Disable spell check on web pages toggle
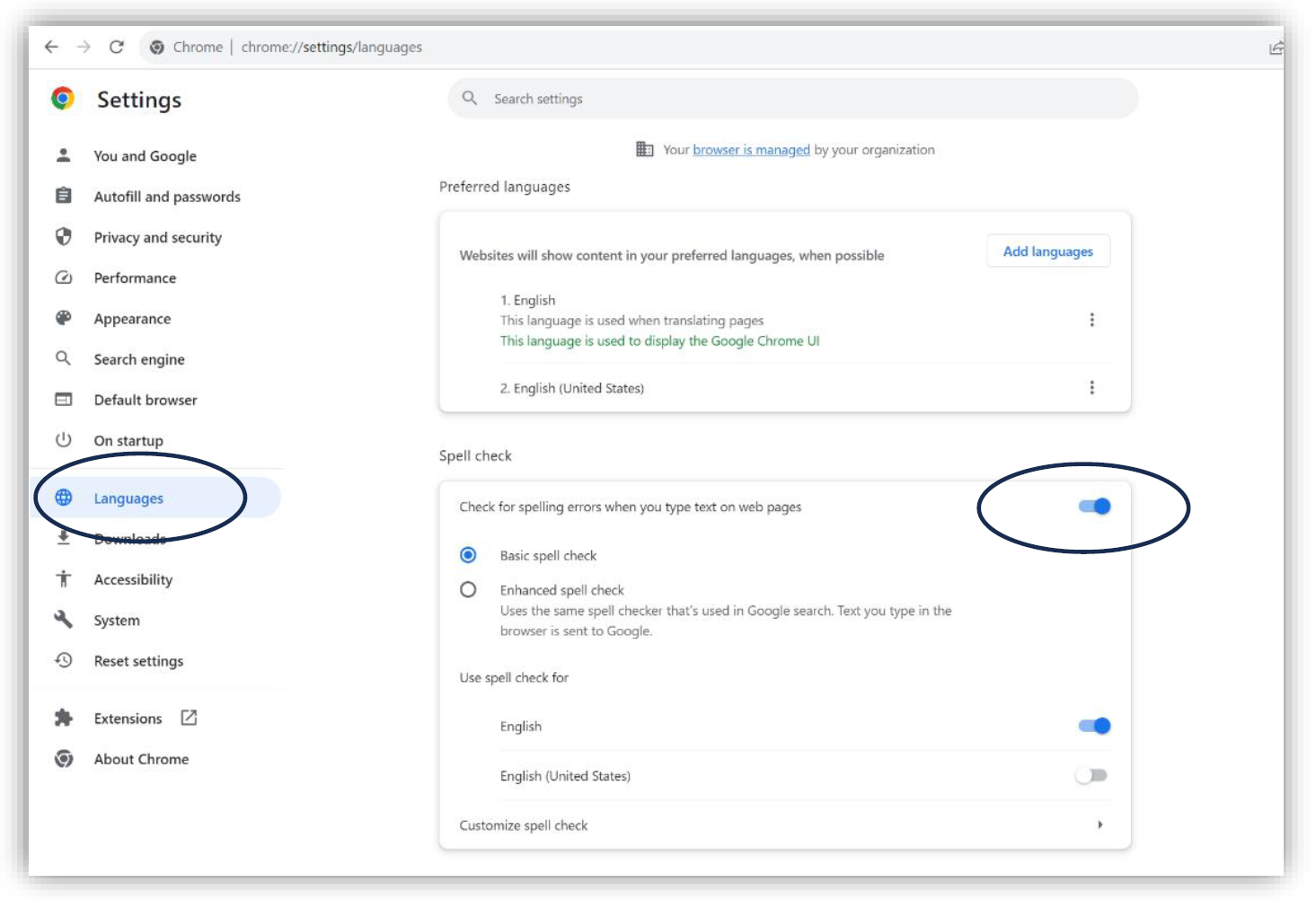The height and width of the screenshot is (900, 1316). pos(1094,507)
